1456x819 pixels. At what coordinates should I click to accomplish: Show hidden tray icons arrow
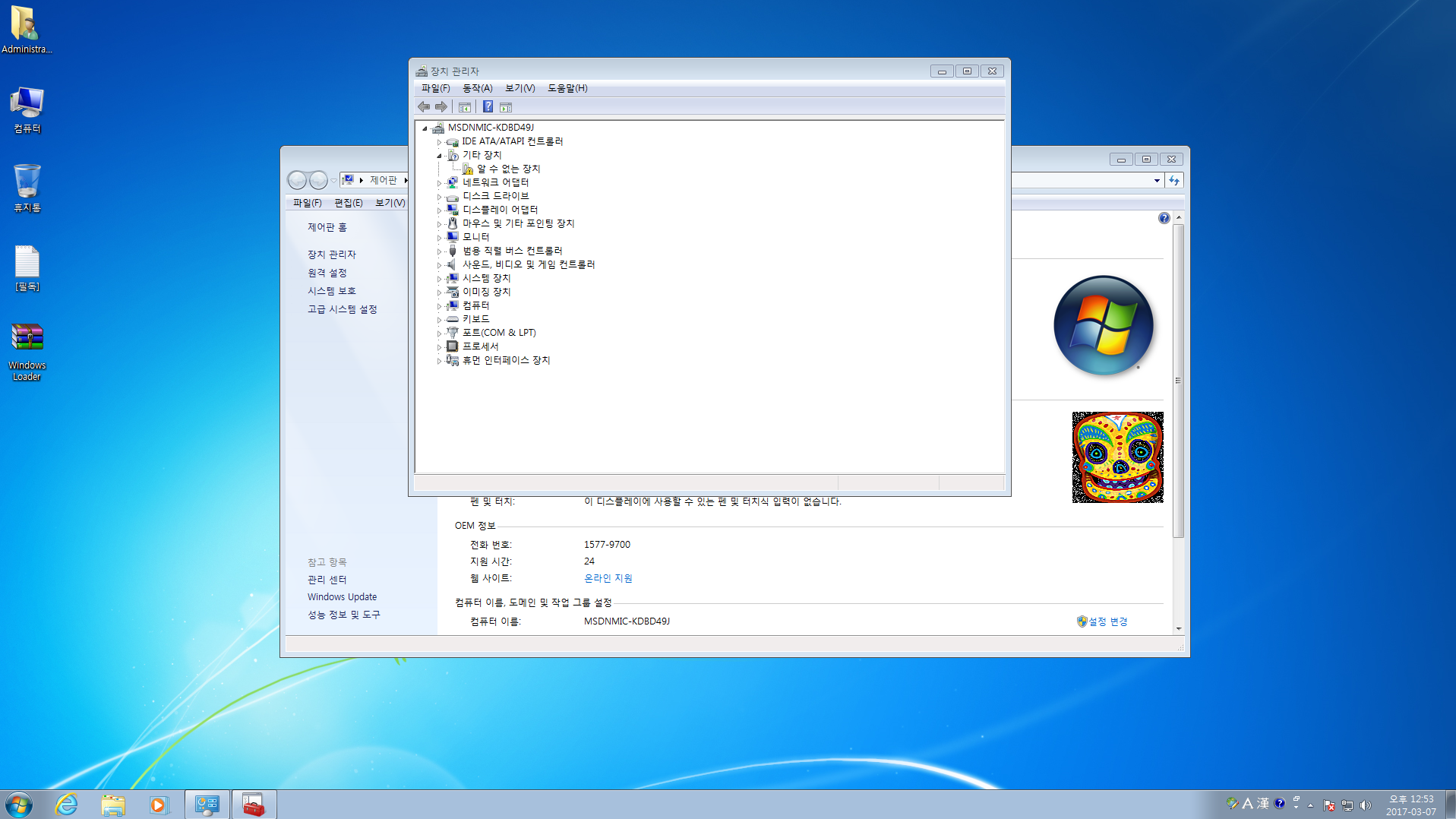1310,805
